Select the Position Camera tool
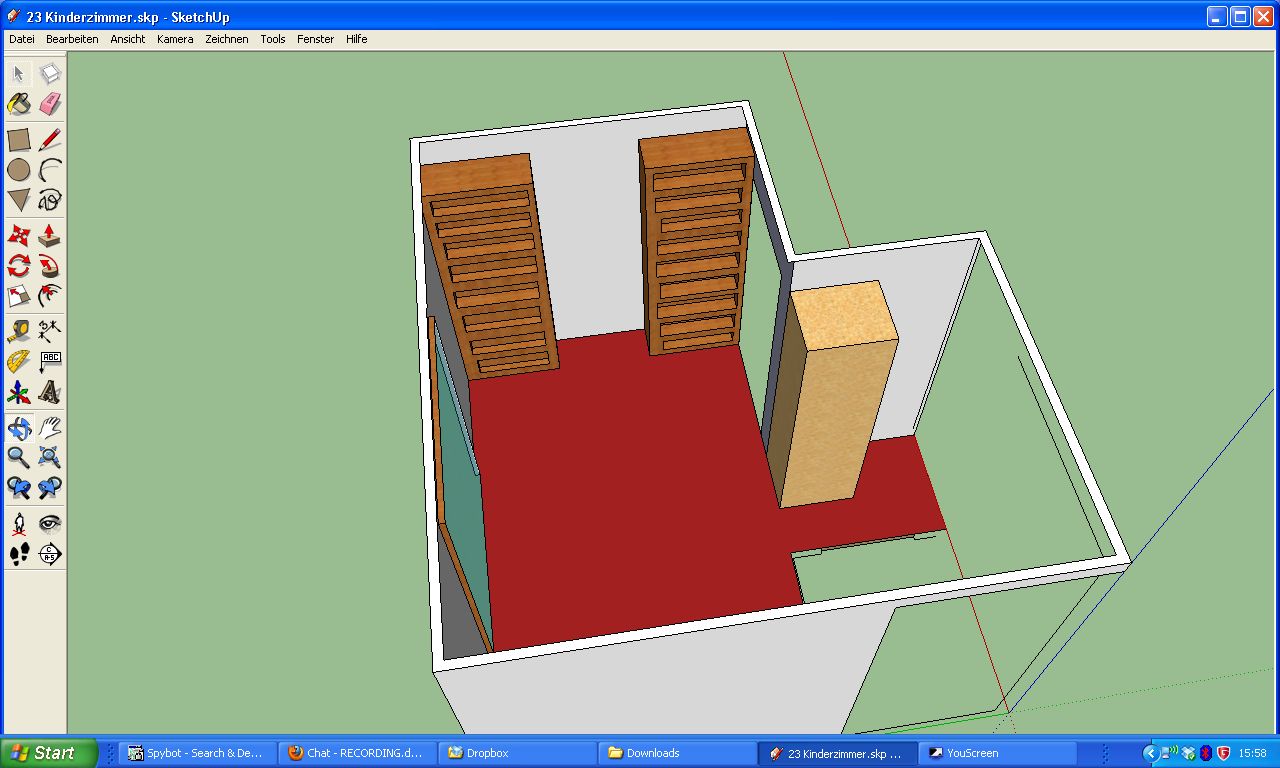 tap(19, 524)
